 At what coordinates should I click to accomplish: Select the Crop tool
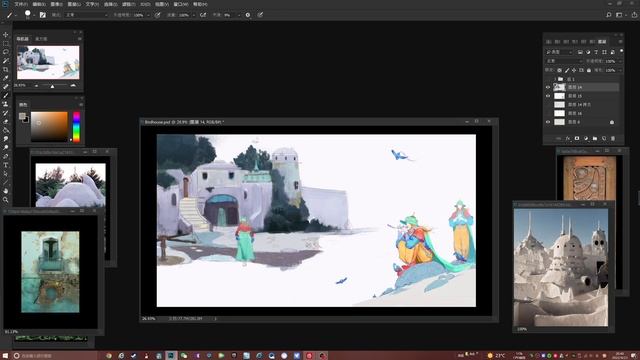(x=6, y=69)
